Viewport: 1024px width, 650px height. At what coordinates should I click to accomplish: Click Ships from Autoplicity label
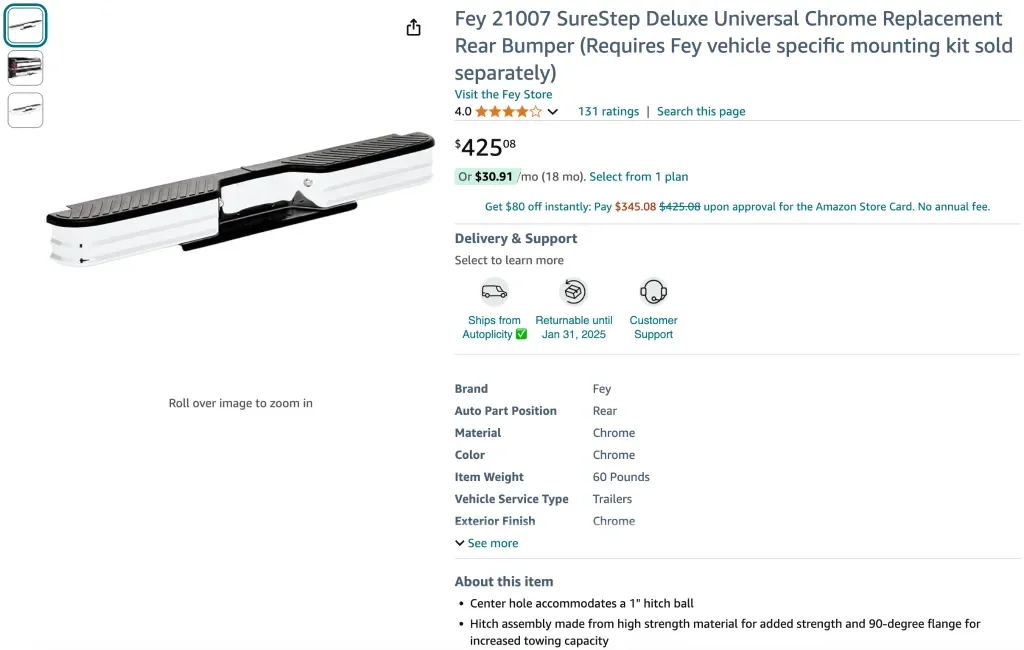494,328
